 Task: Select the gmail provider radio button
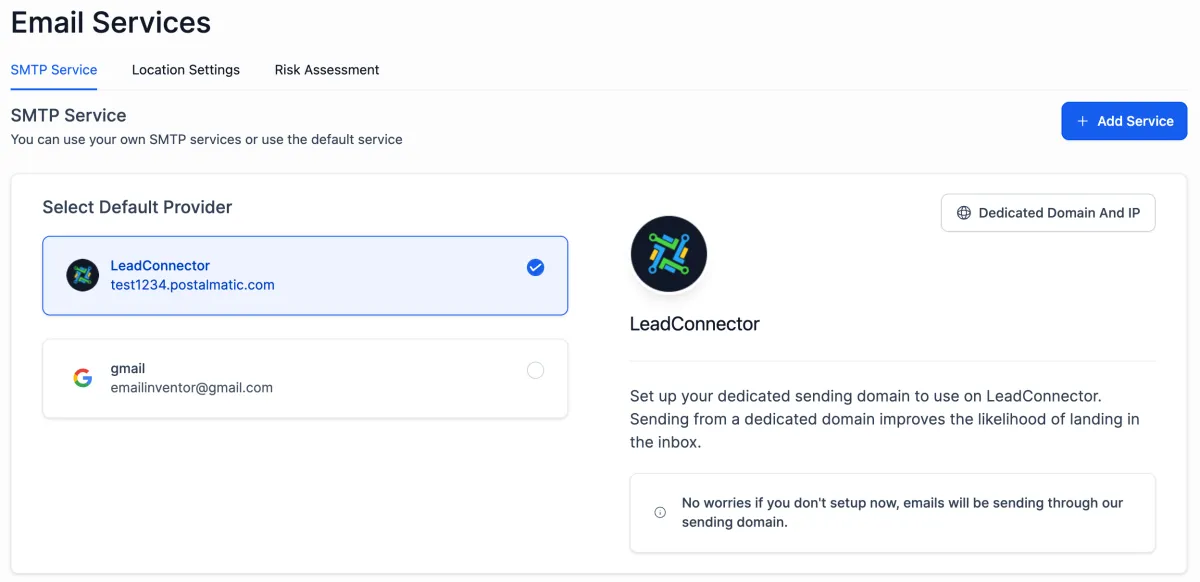click(x=535, y=371)
